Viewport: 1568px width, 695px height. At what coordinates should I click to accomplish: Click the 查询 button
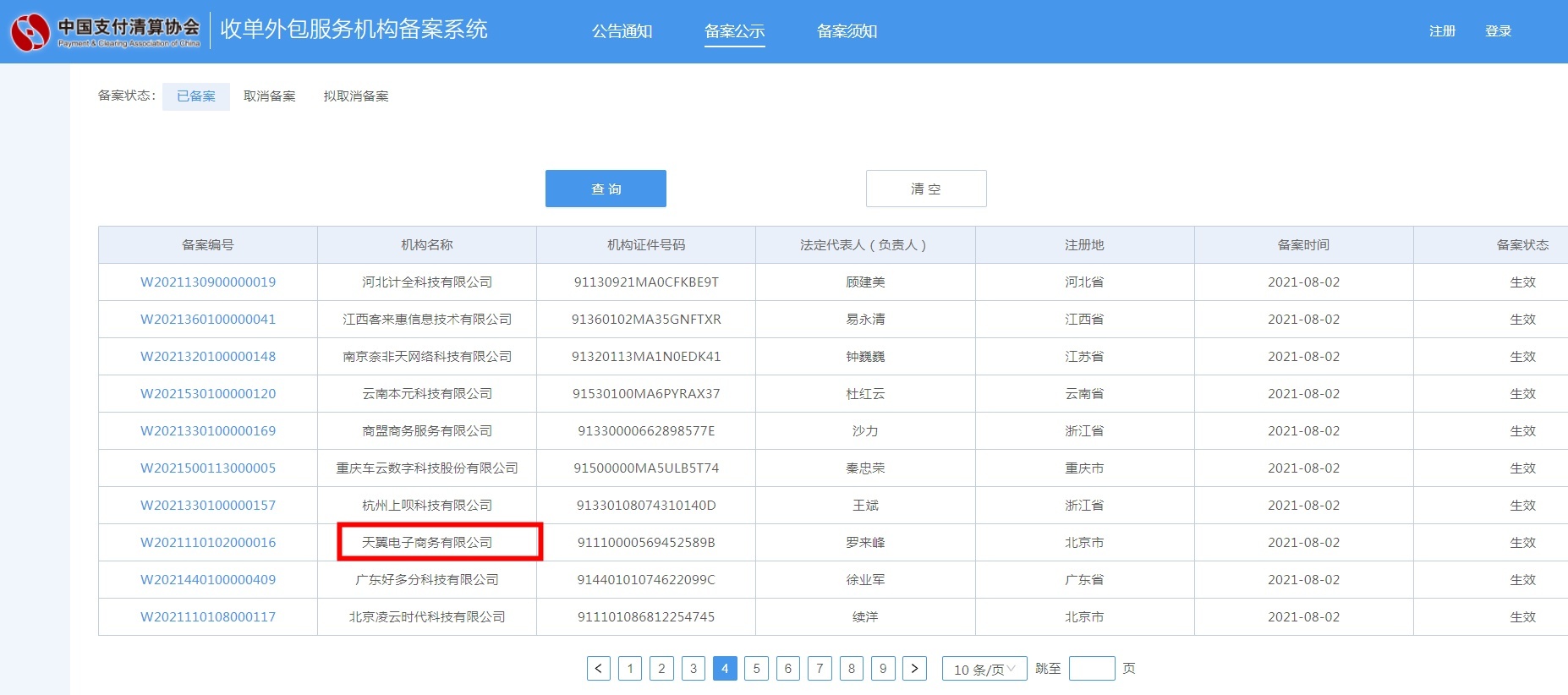coord(606,189)
